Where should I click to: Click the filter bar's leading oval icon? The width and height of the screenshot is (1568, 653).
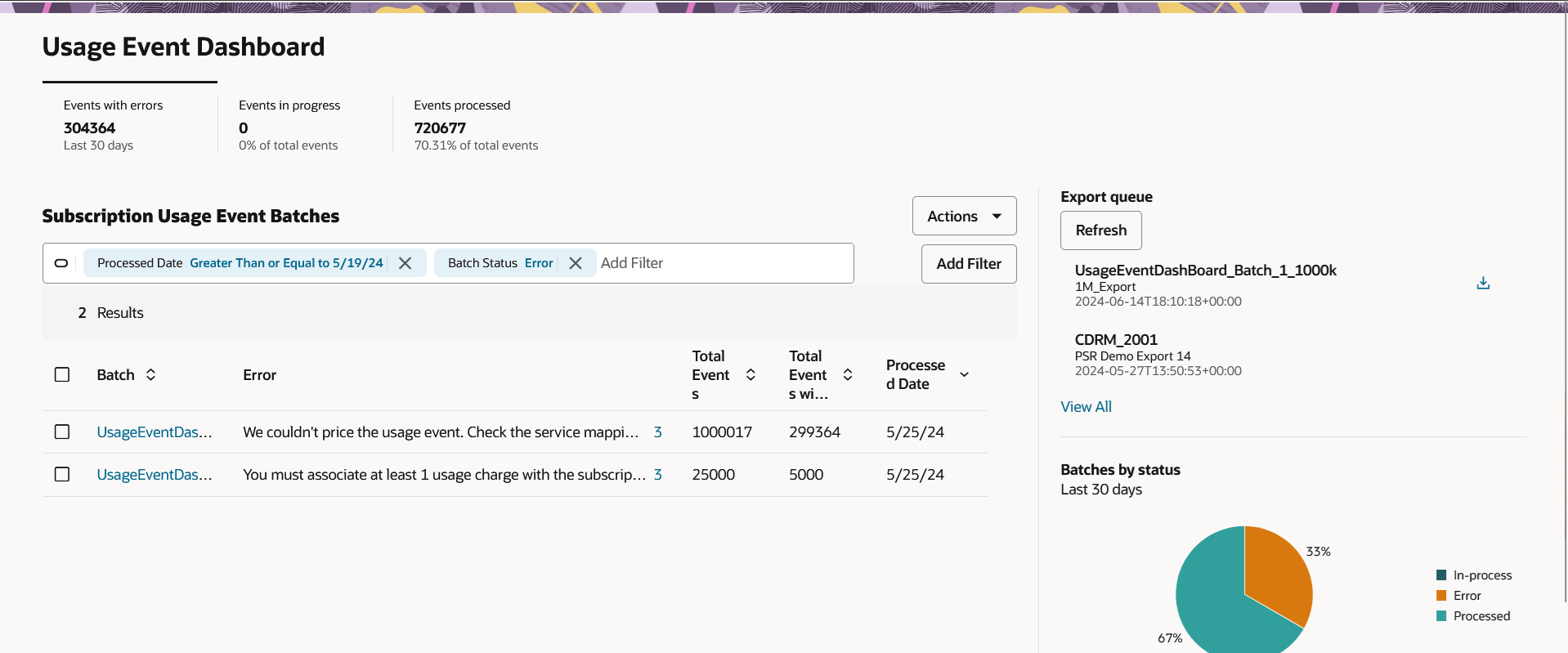pos(61,263)
